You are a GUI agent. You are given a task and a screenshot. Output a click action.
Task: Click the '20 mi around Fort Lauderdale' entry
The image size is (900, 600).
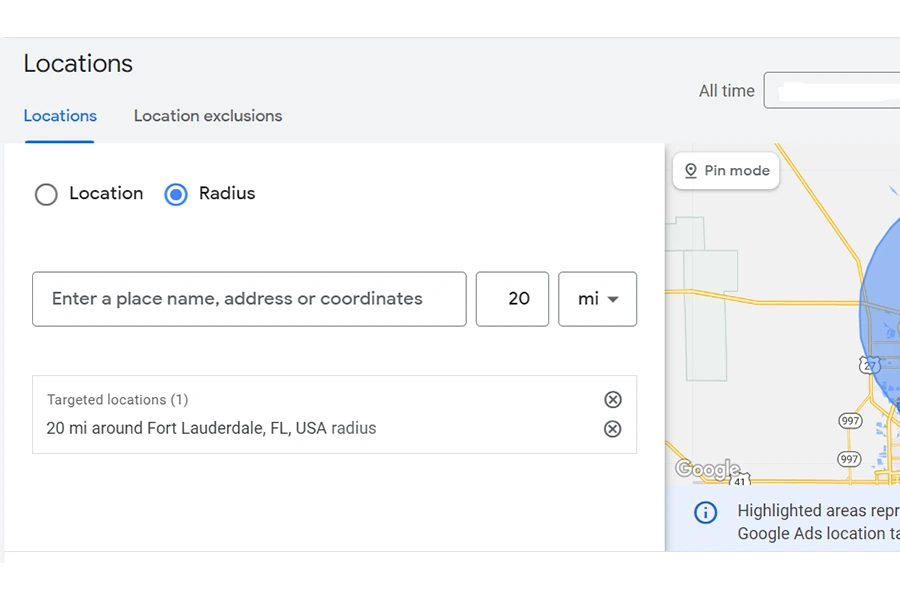pyautogui.click(x=211, y=429)
